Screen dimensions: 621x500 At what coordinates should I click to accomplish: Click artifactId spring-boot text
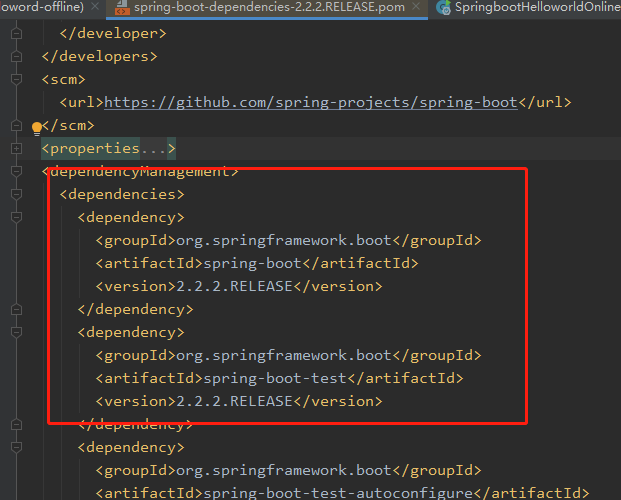pyautogui.click(x=252, y=263)
